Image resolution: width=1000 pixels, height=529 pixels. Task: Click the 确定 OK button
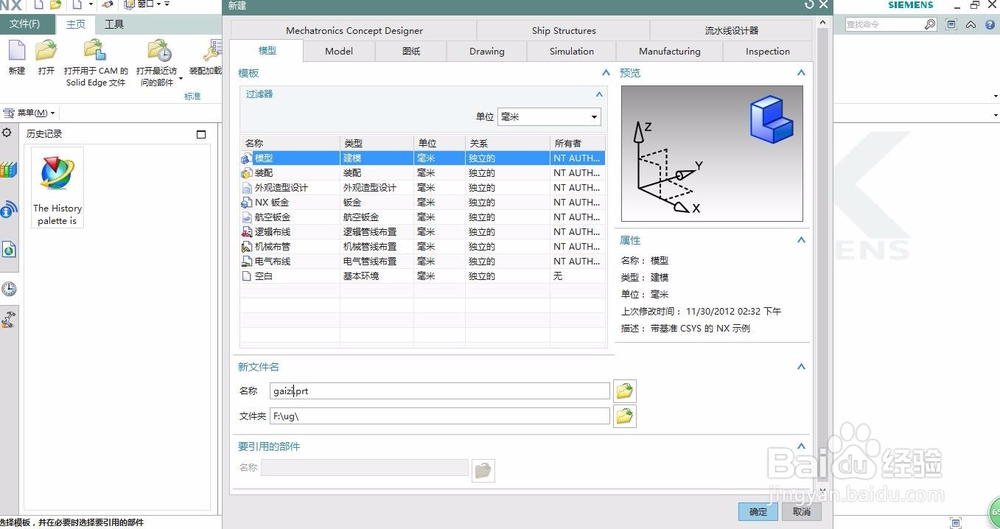[x=758, y=511]
